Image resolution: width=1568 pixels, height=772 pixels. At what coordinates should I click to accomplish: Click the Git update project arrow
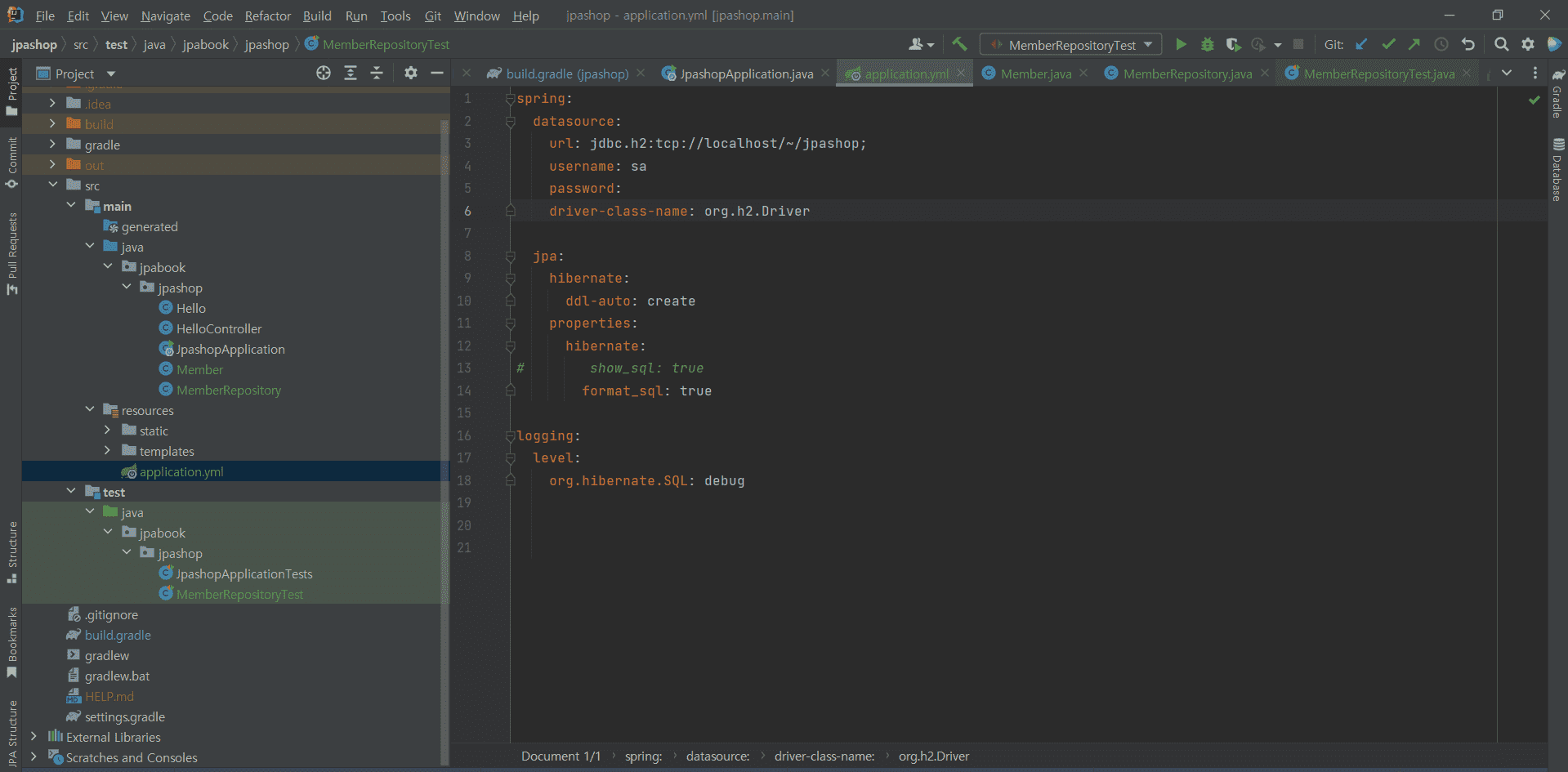coord(1361,45)
